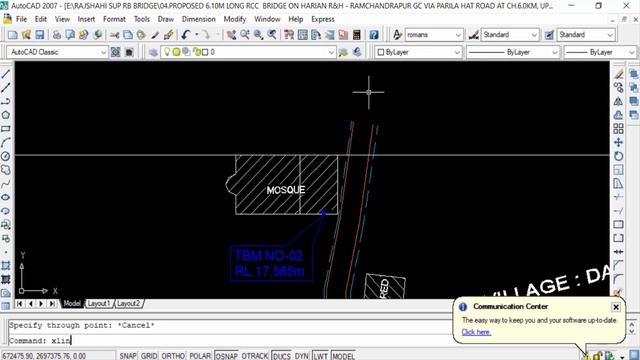
Task: Toggle ORTHO mode
Action: pos(173,356)
